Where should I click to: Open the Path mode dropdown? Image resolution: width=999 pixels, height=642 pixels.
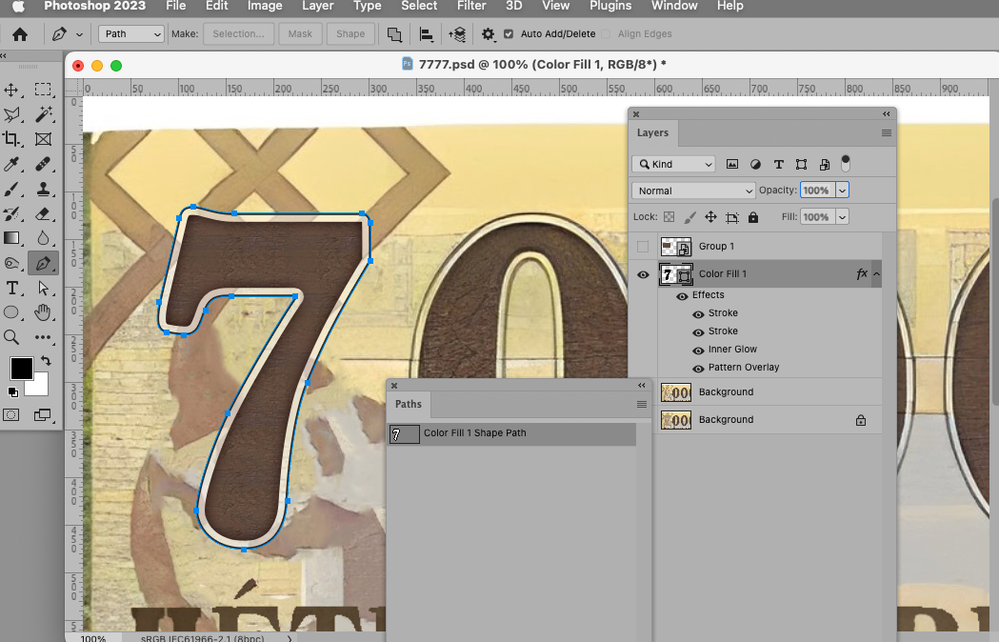click(130, 33)
